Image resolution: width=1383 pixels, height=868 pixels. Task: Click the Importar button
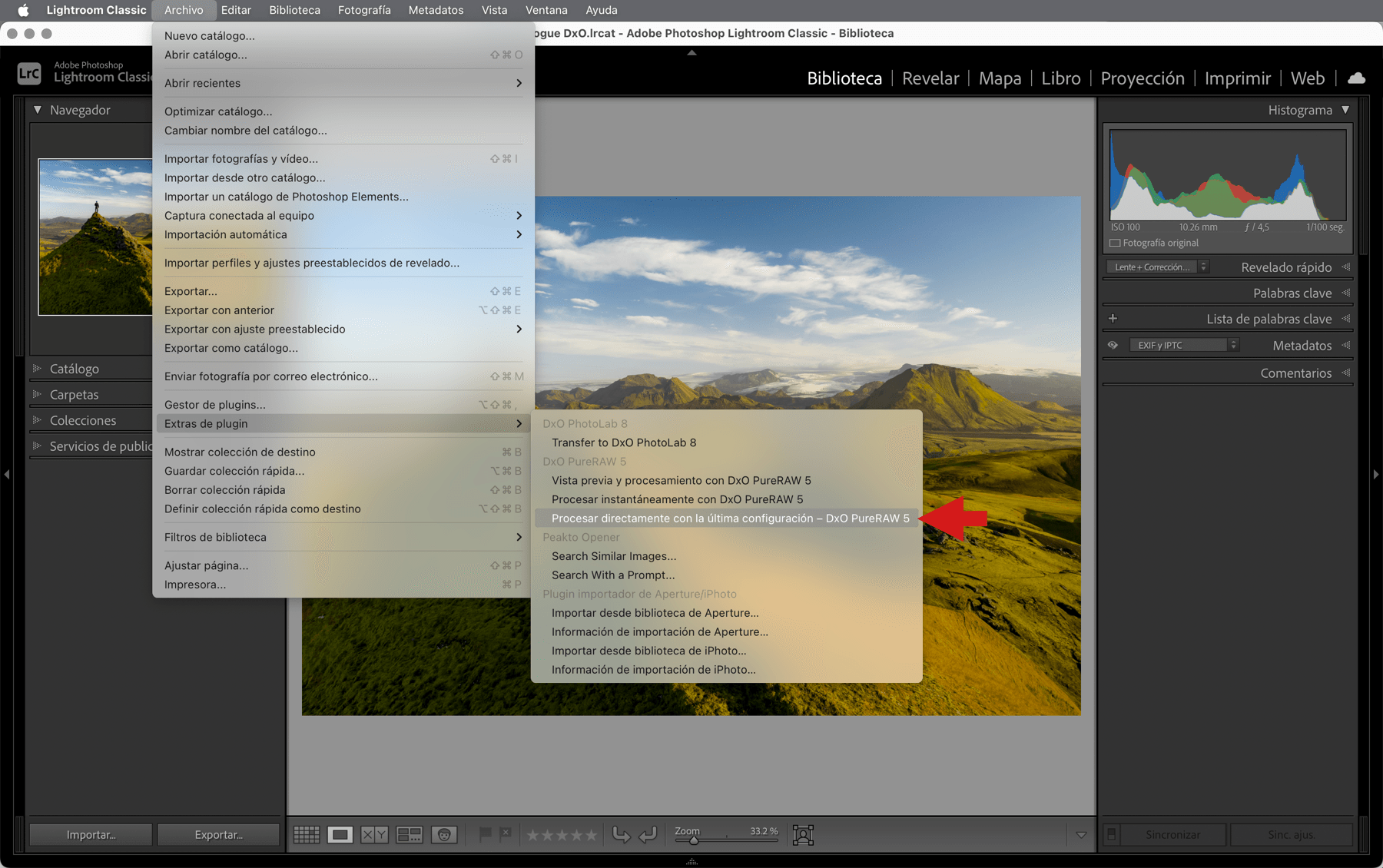pos(91,835)
